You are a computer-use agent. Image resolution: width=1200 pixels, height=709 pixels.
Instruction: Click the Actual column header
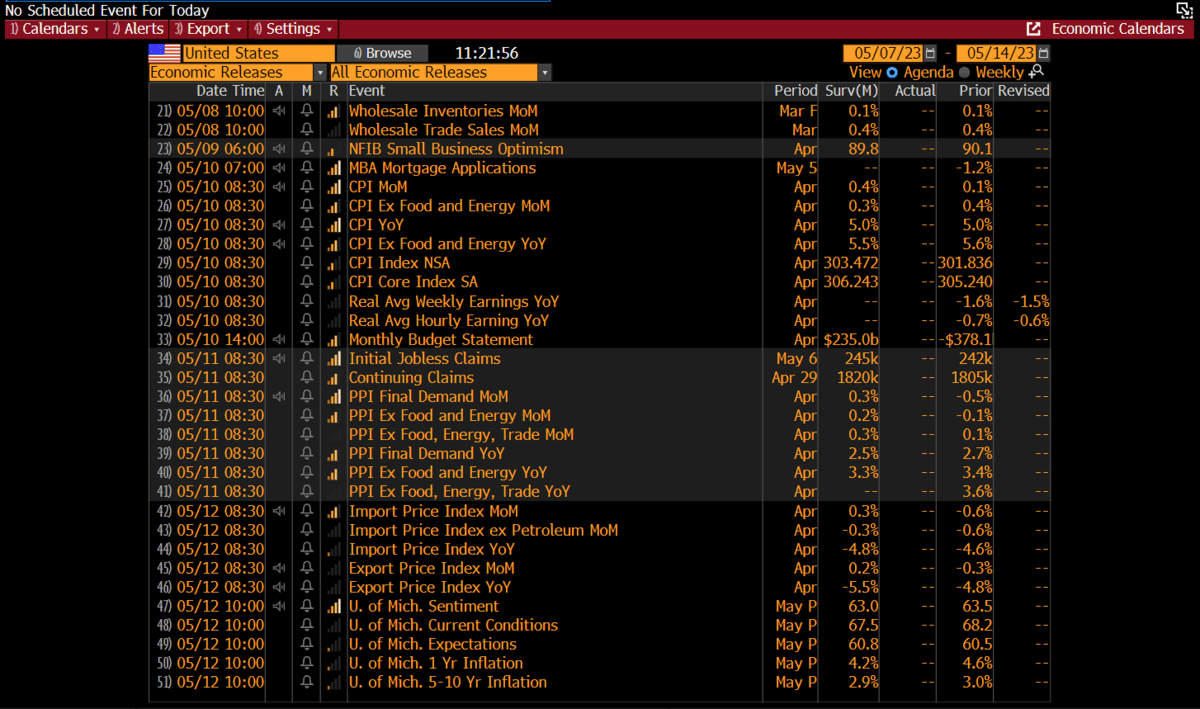tap(915, 91)
